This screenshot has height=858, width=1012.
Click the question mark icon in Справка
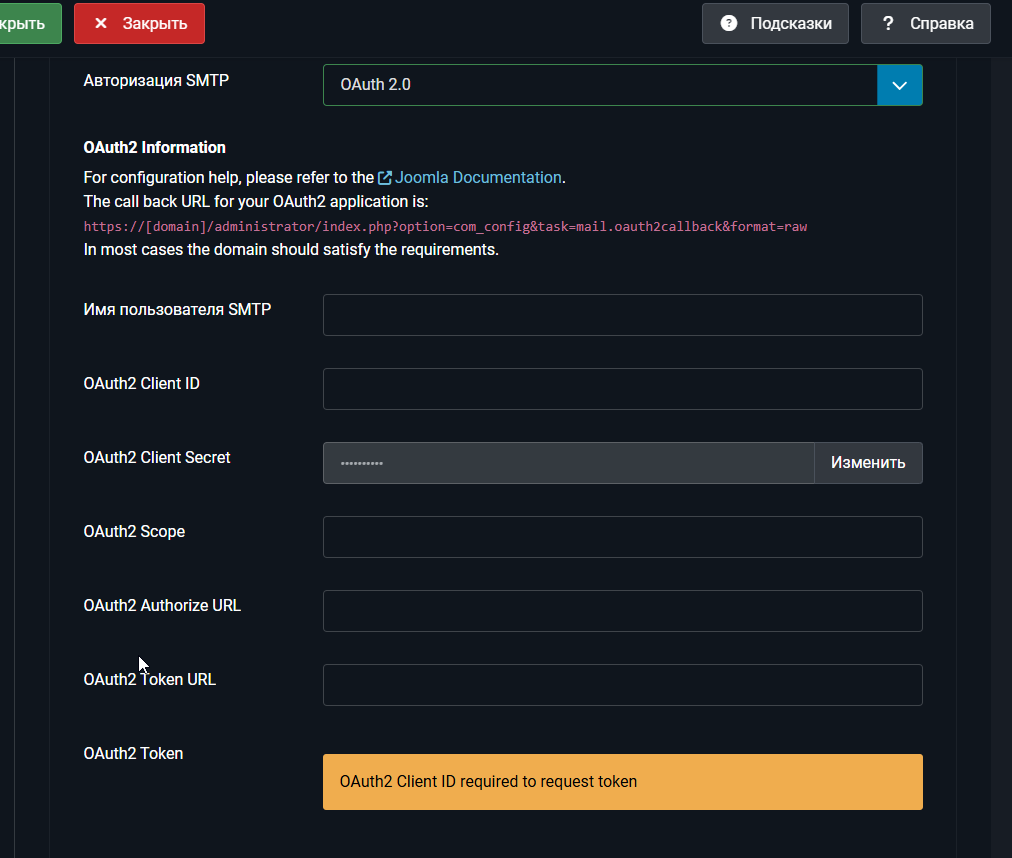click(x=888, y=23)
